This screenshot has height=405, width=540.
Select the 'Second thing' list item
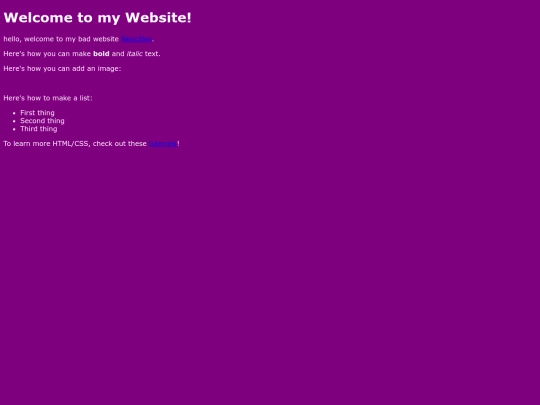pyautogui.click(x=42, y=121)
